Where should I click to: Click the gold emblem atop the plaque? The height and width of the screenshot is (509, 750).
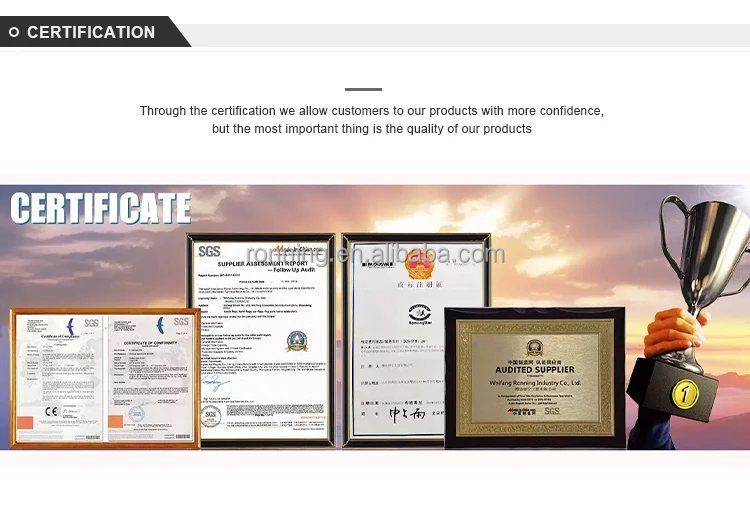coord(534,348)
